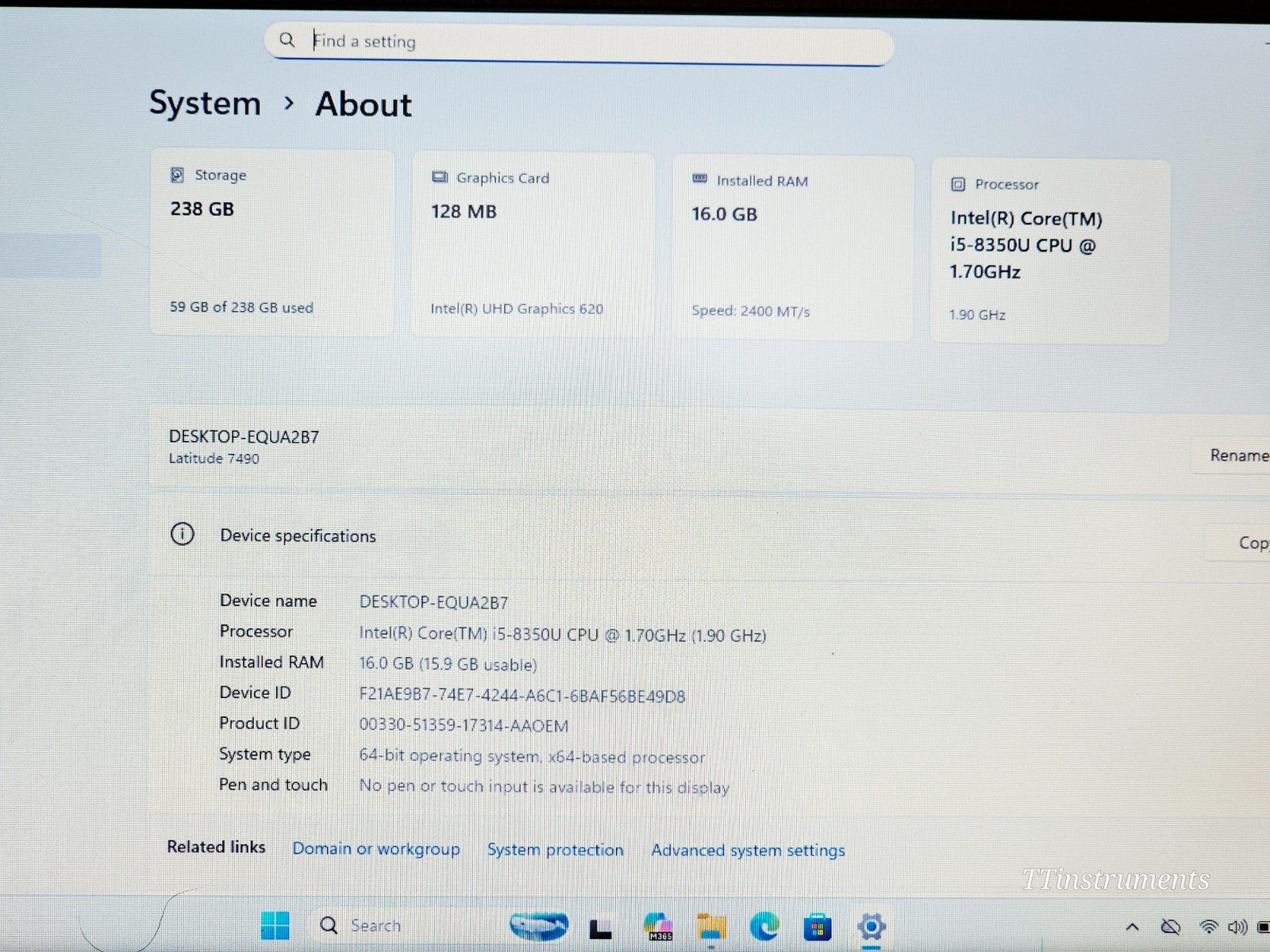Click the About page heading

(x=364, y=105)
